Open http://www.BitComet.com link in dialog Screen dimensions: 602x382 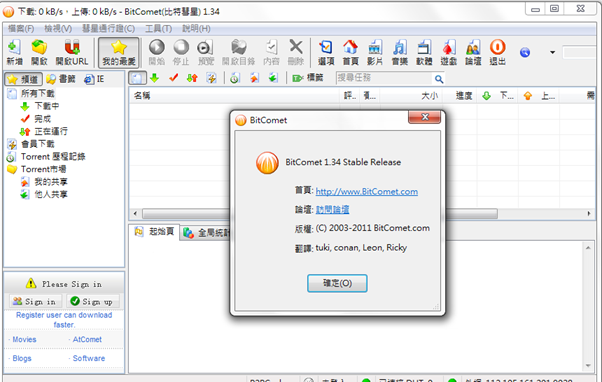[x=367, y=191]
